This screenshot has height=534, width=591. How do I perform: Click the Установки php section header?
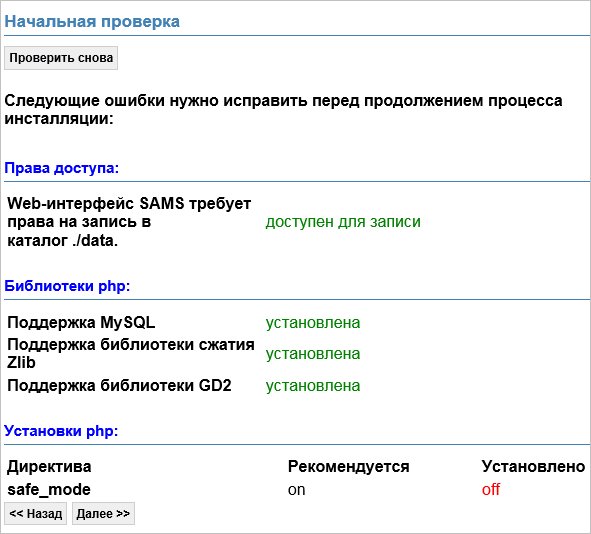click(61, 431)
